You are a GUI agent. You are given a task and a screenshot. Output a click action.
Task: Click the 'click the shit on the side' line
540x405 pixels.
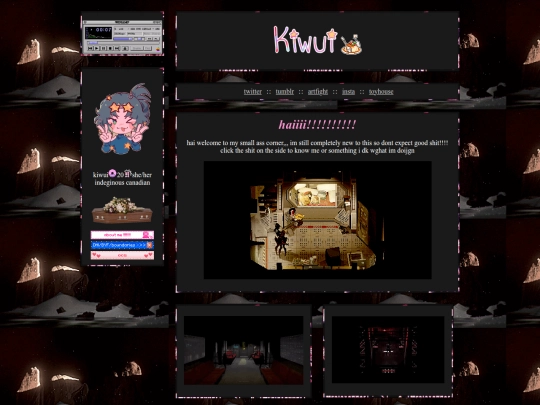click(317, 150)
